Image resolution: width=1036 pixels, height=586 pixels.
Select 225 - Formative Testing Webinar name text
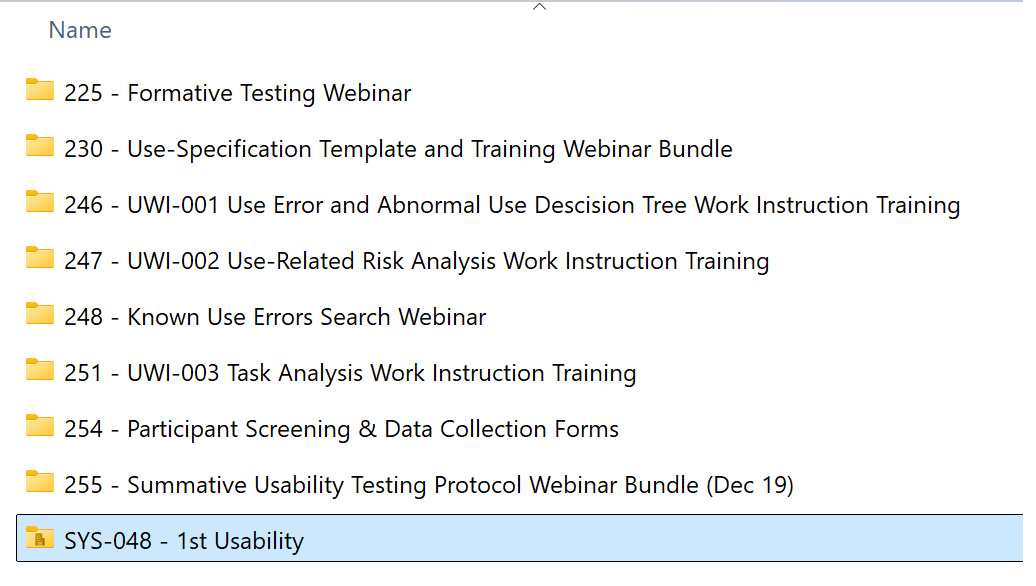tap(237, 93)
